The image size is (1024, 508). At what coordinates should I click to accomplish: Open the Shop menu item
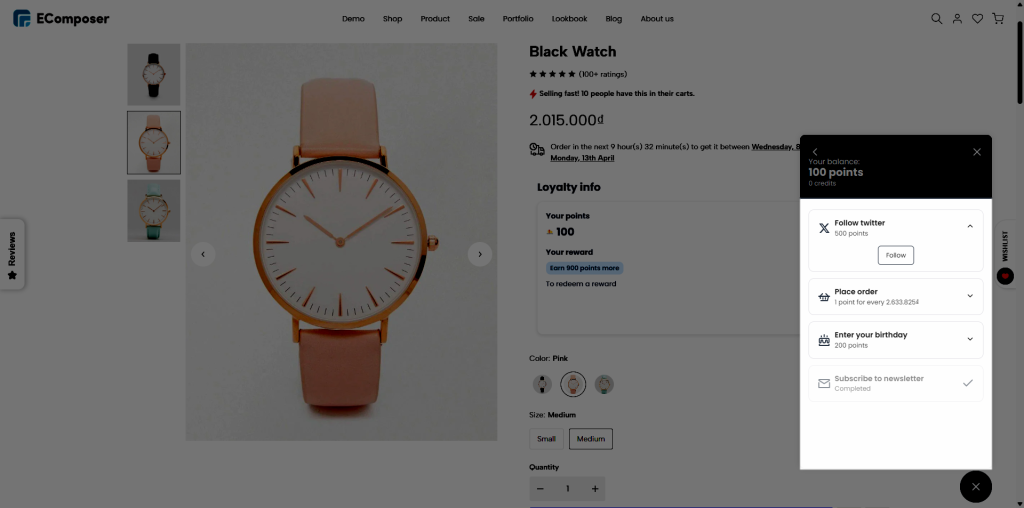392,19
